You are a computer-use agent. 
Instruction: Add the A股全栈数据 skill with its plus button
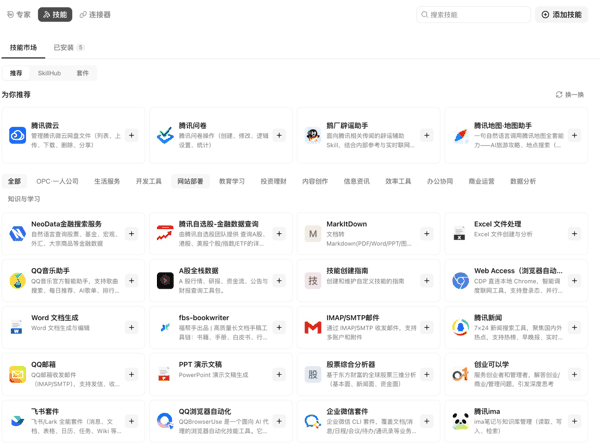coord(279,281)
